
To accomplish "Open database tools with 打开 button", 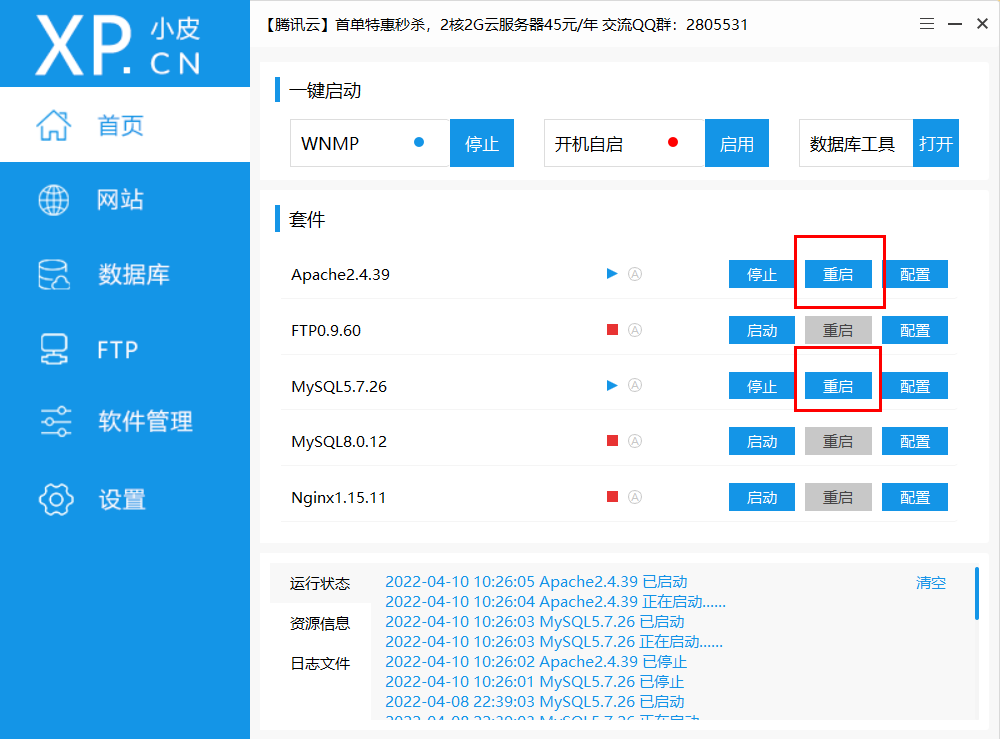I will (x=936, y=143).
